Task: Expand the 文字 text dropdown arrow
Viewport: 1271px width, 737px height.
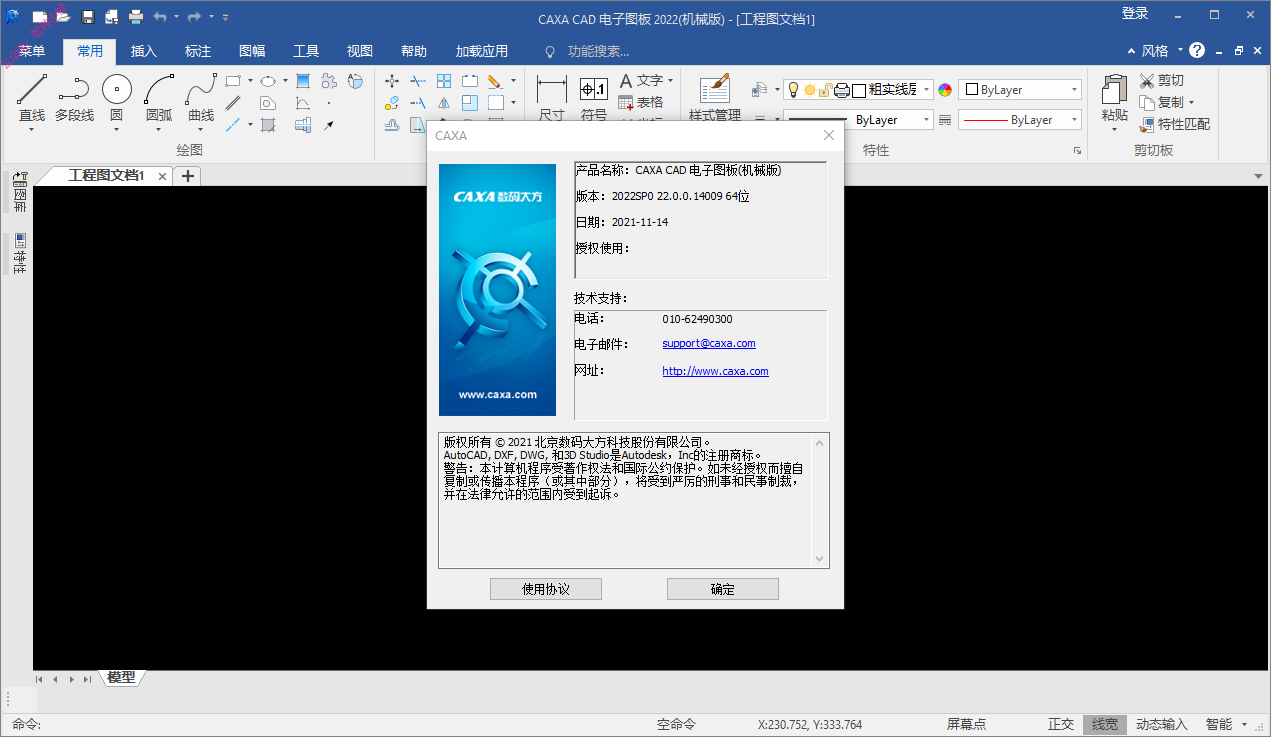Action: click(670, 80)
